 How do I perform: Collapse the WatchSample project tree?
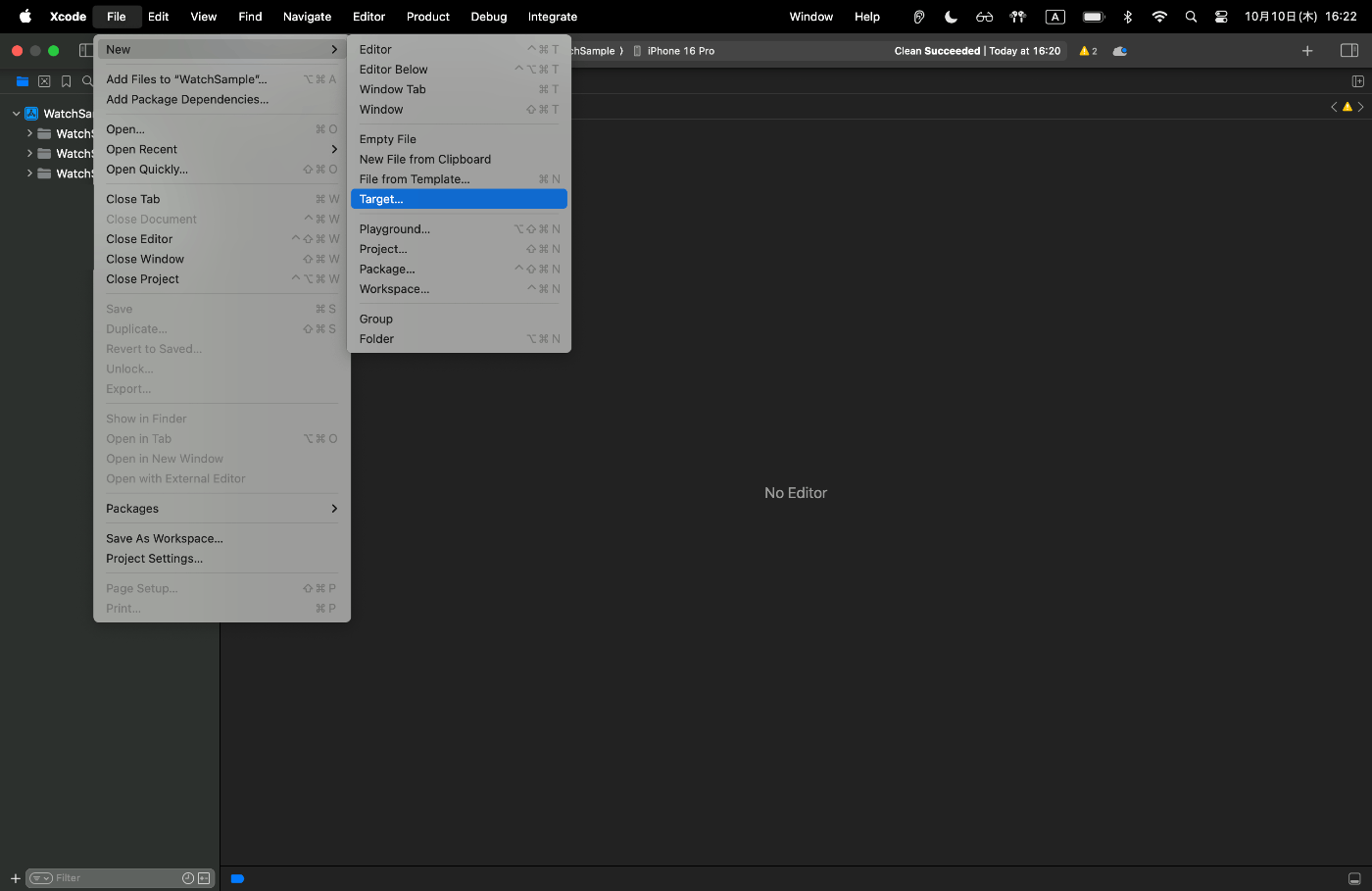[16, 114]
